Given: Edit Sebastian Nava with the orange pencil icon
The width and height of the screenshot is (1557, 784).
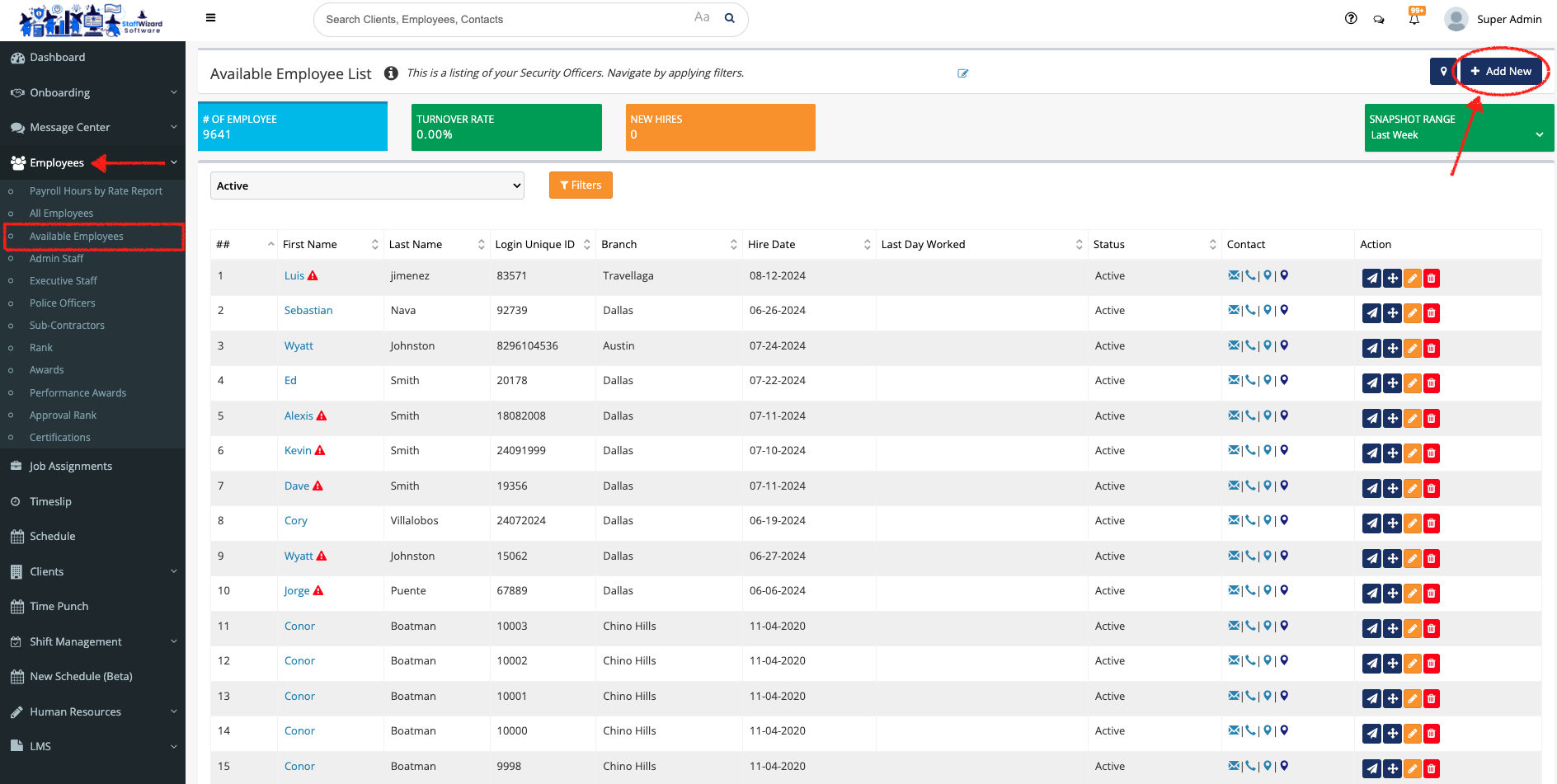Looking at the screenshot, I should point(1412,313).
